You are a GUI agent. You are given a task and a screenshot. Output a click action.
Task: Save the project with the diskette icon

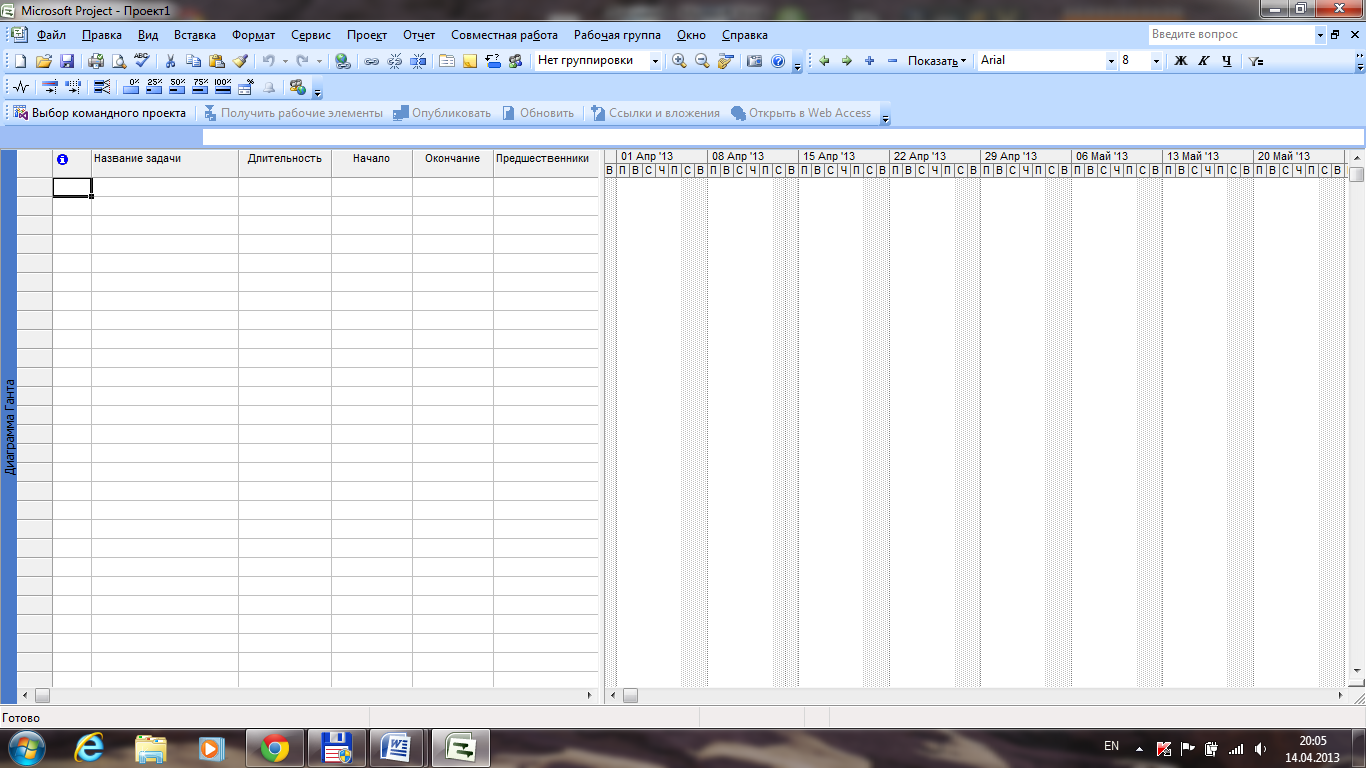tap(67, 61)
